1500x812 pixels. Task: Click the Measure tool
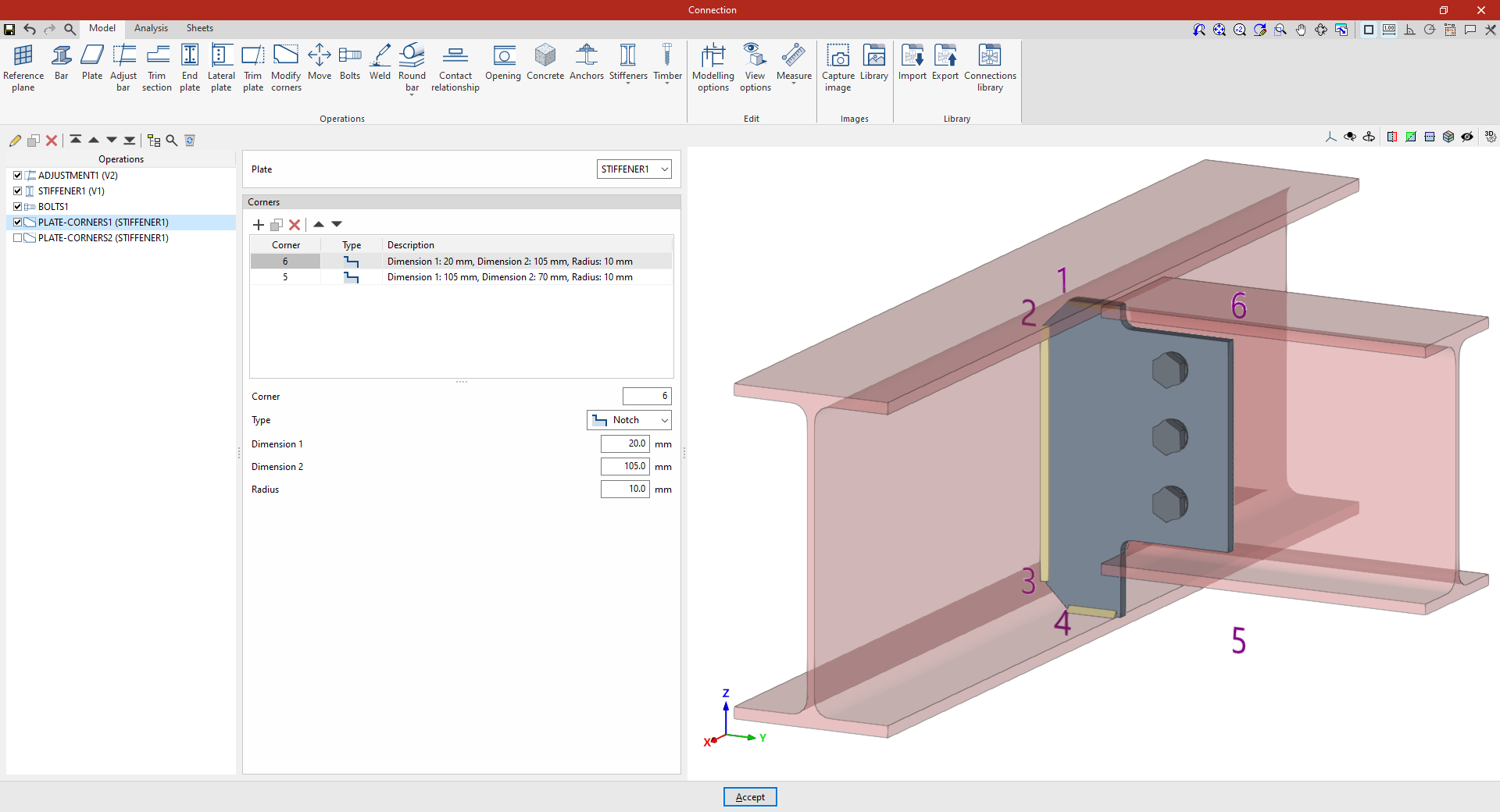(794, 62)
